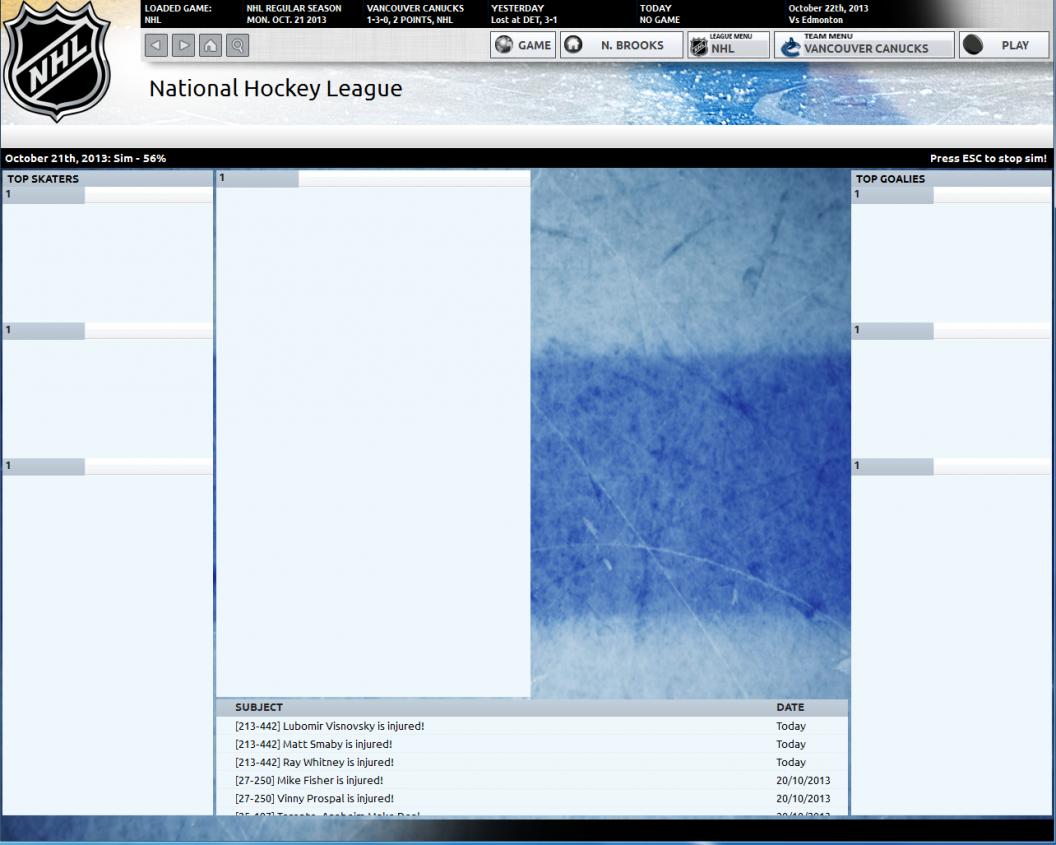The image size is (1056, 845).
Task: Open Lubomir Visnovsky is injured message
Action: click(531, 726)
